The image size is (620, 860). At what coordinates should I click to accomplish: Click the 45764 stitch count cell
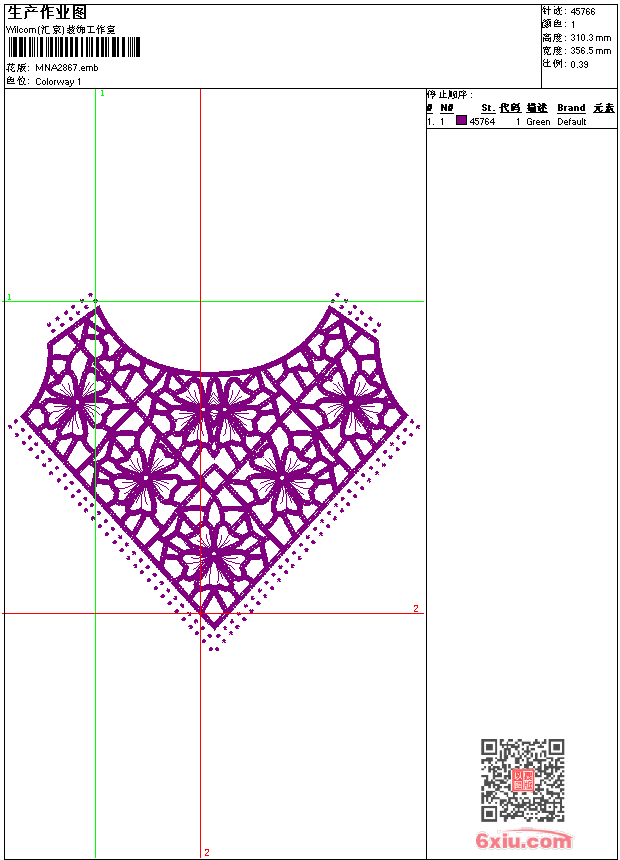coord(482,122)
